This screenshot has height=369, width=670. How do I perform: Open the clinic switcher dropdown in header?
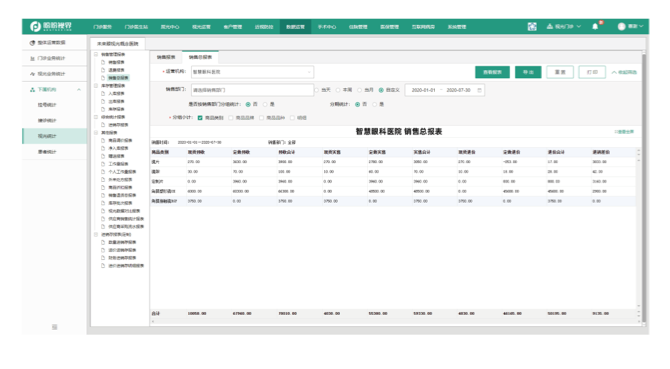pos(564,26)
